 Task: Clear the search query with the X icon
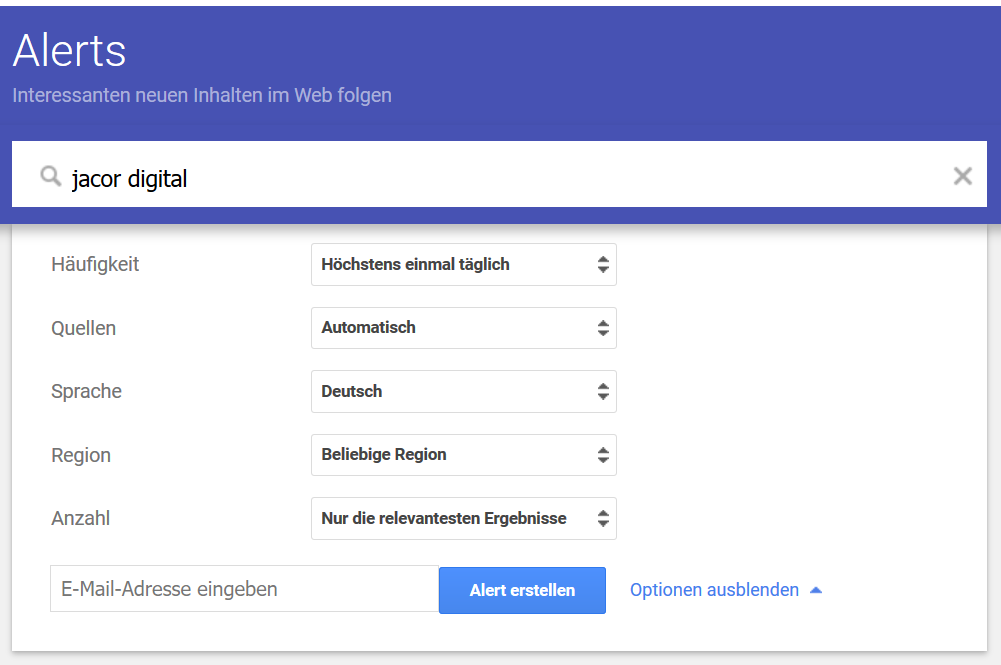click(962, 176)
